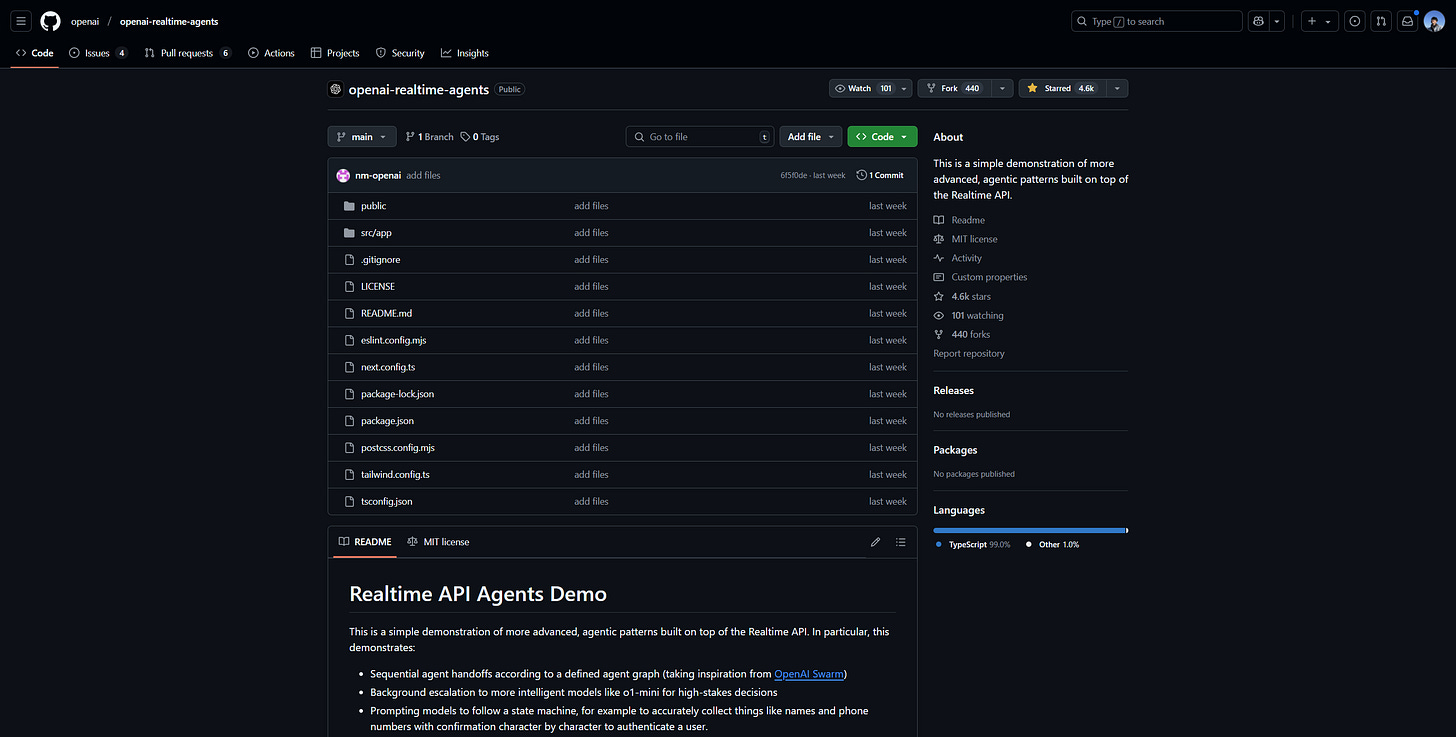
Task: Follow the OpenAI Swarm hyperlink
Action: 810,674
